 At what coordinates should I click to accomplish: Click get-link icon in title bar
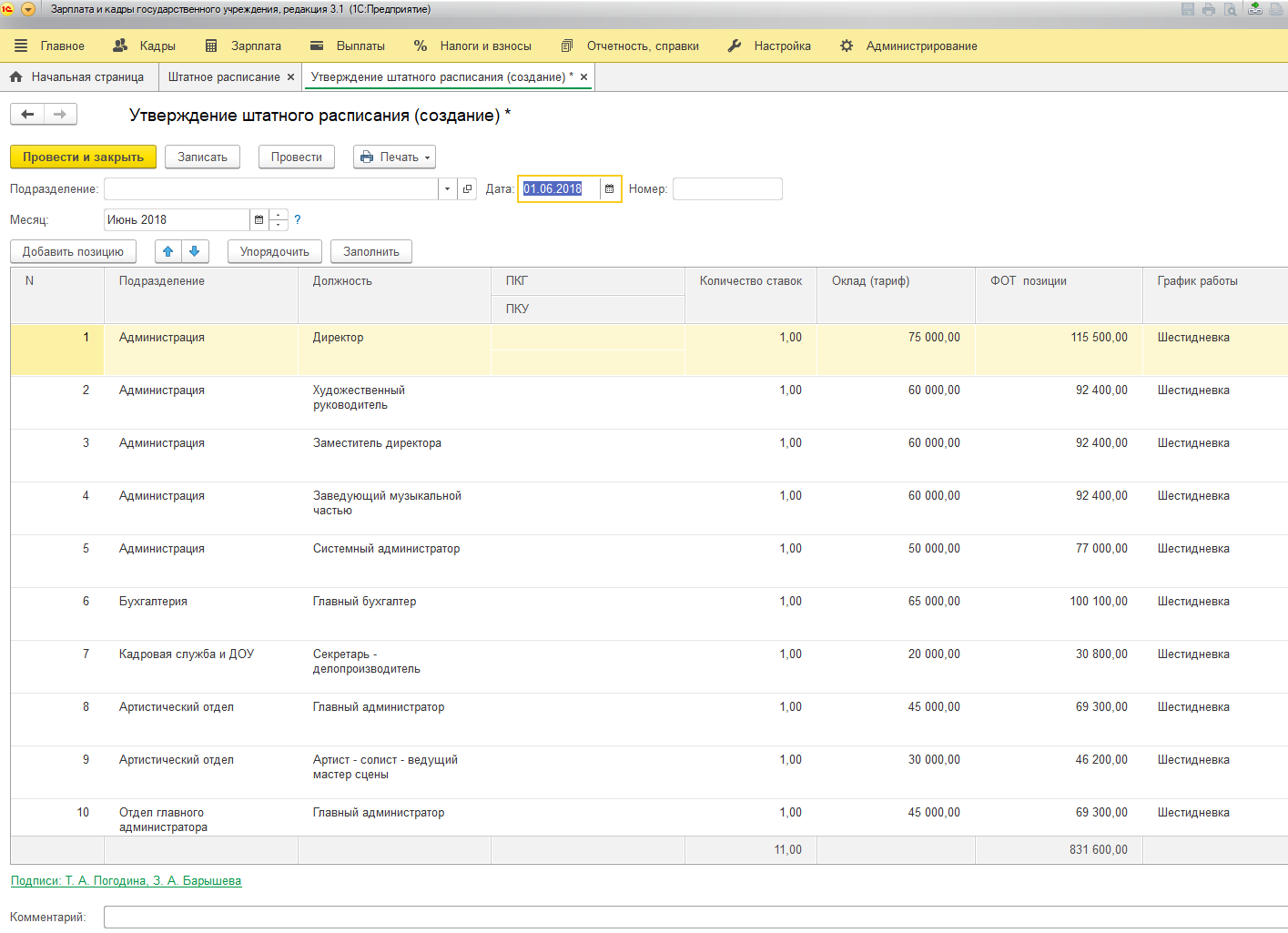click(x=1255, y=9)
